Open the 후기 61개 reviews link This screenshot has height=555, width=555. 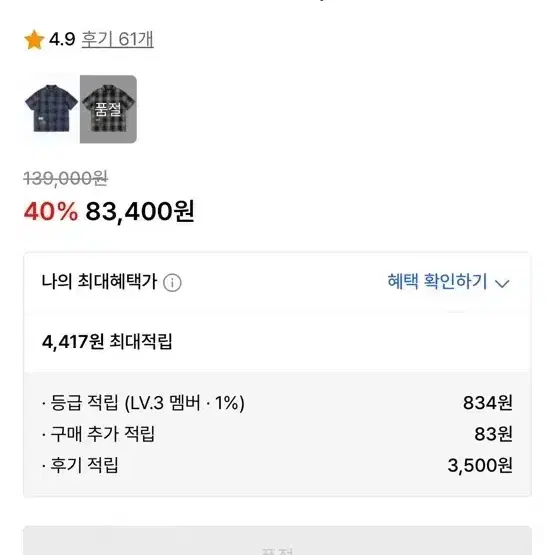coord(118,39)
